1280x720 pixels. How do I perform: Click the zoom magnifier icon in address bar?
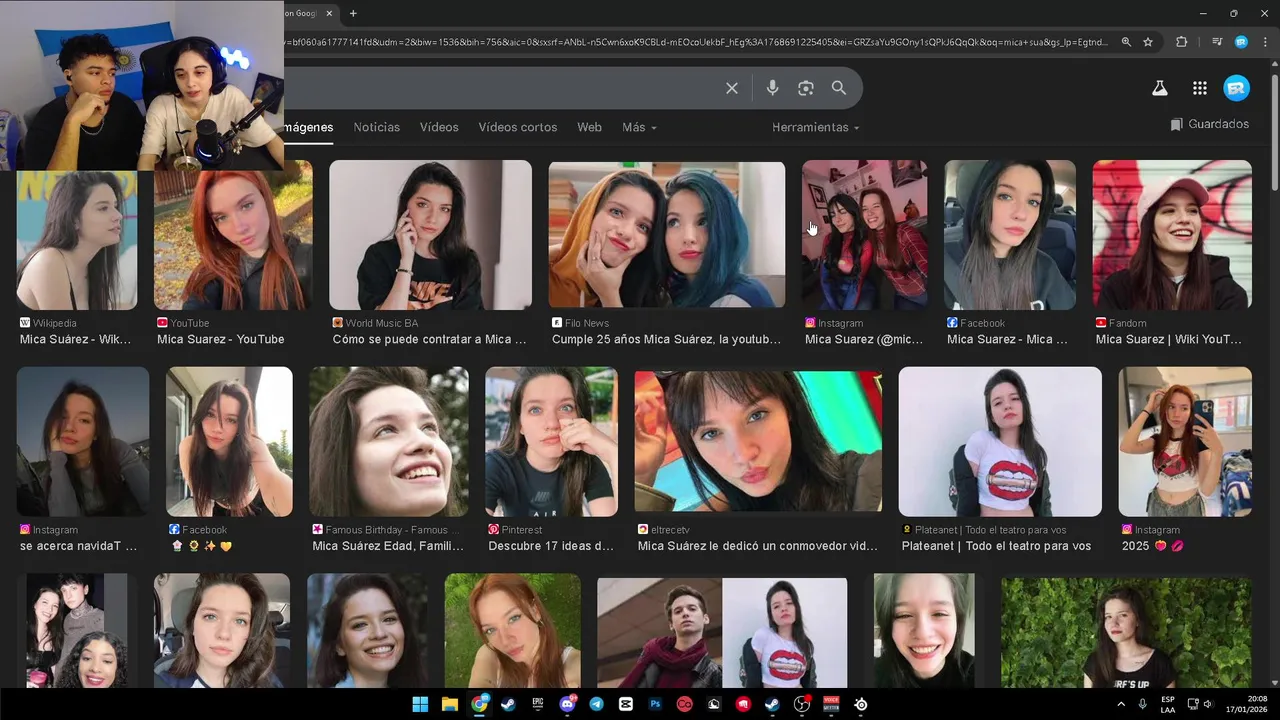(1126, 42)
